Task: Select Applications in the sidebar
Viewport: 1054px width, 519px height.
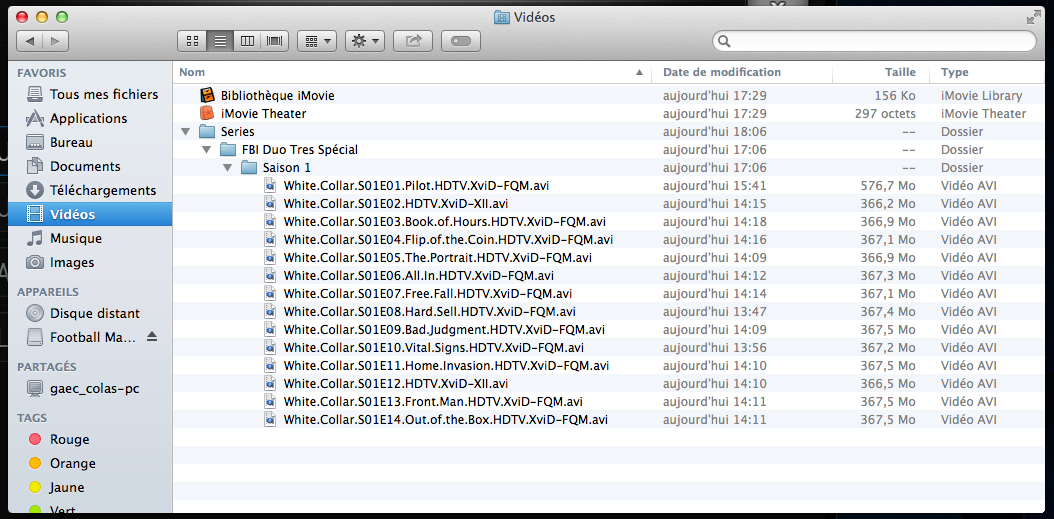Action: (x=88, y=118)
